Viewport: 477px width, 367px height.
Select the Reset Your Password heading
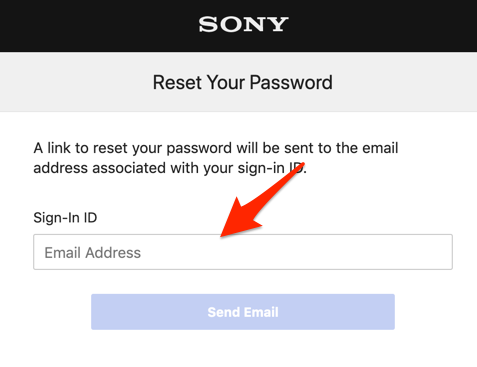pyautogui.click(x=243, y=82)
